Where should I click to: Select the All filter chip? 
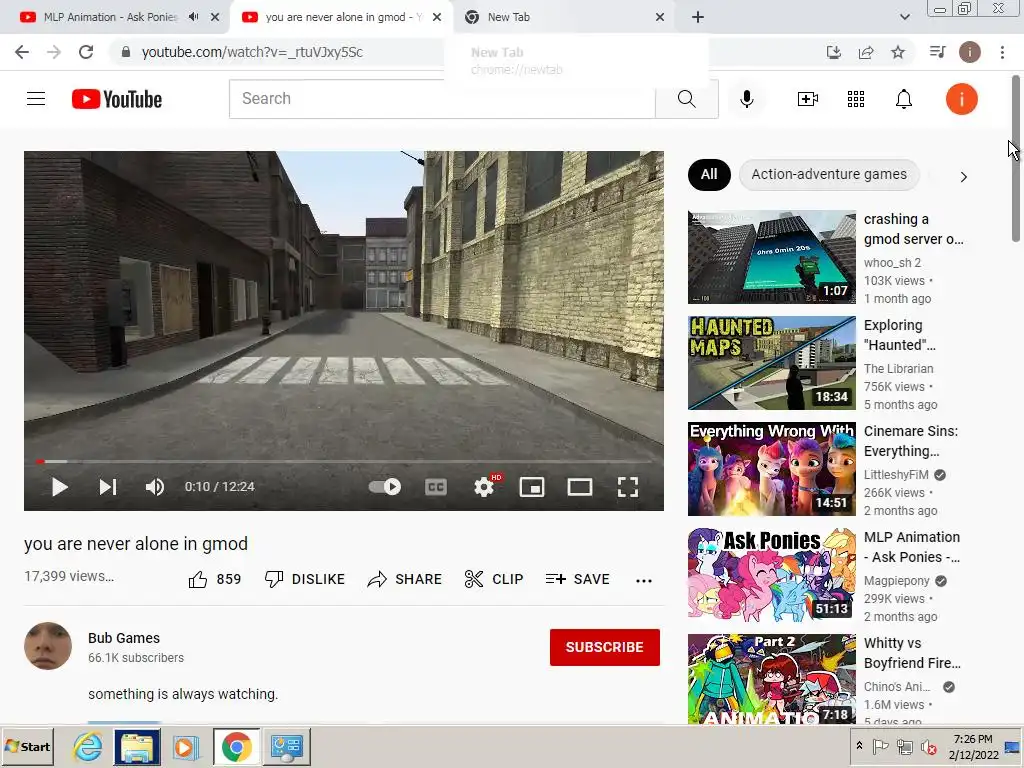(x=709, y=174)
